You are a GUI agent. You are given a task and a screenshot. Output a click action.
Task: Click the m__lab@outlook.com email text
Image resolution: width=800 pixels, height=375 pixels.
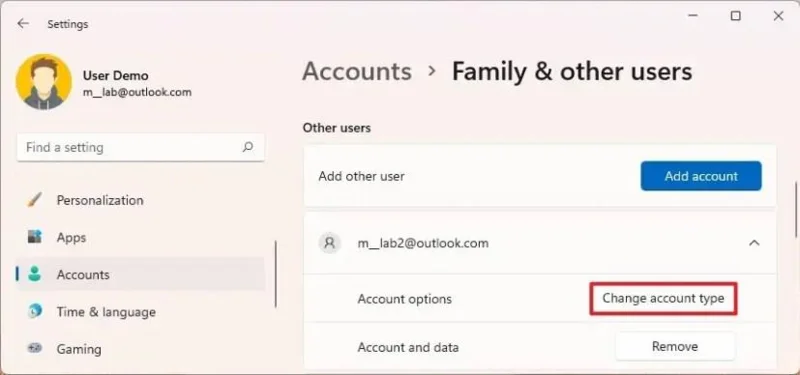tap(137, 92)
